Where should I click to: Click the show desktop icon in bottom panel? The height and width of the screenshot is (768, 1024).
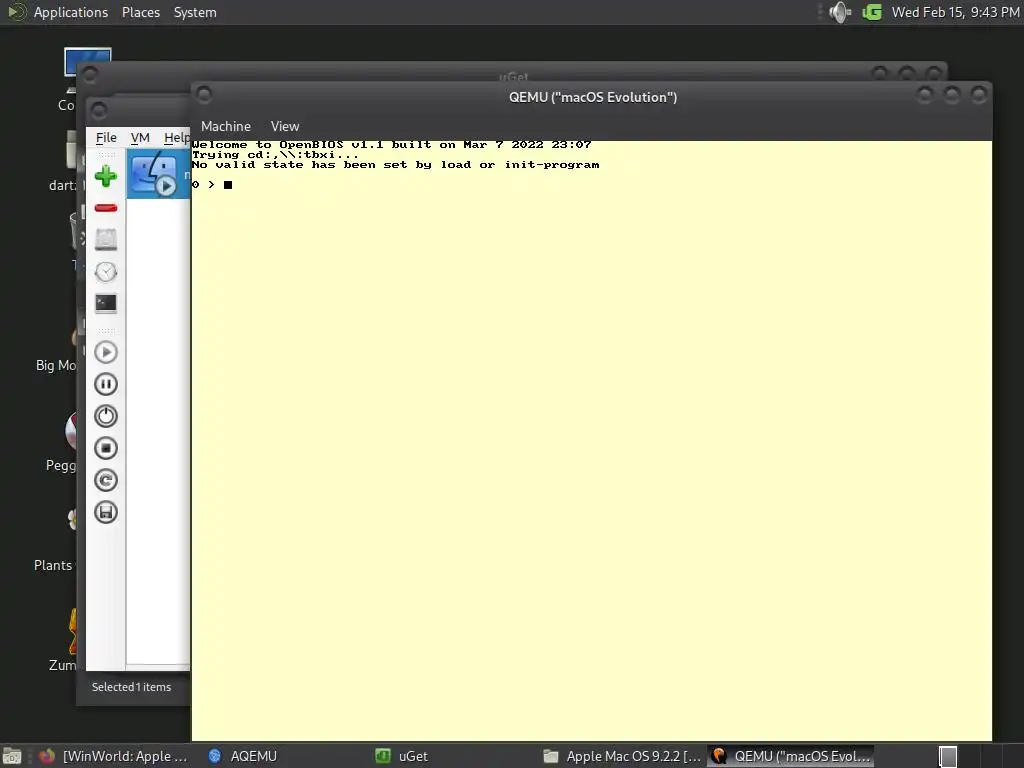pyautogui.click(x=12, y=756)
